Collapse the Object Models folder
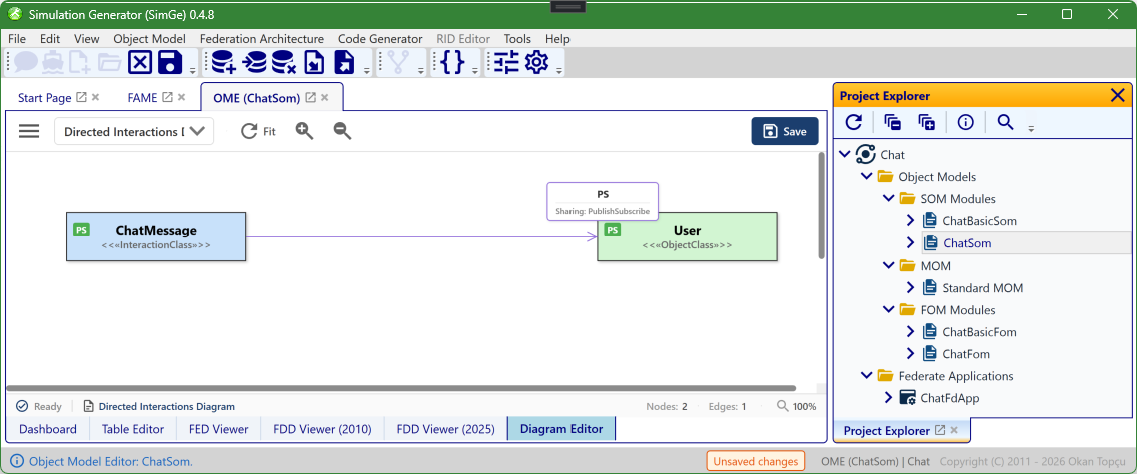The image size is (1137, 474). 866,177
